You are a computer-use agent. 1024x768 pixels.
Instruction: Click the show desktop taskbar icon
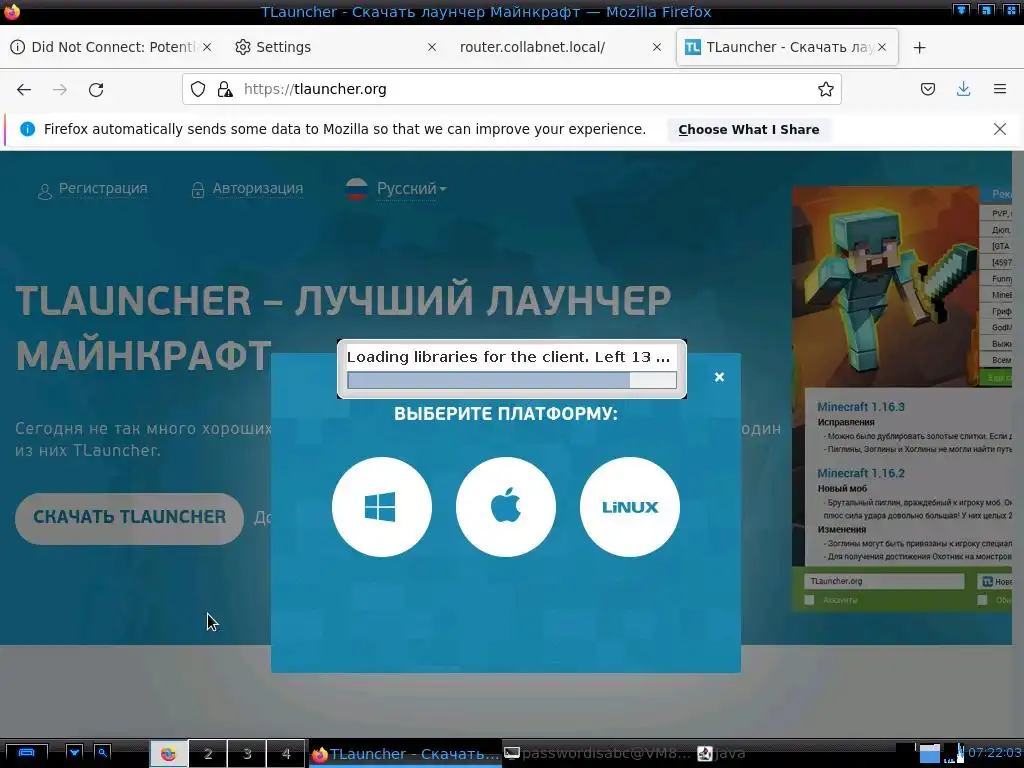tap(26, 753)
